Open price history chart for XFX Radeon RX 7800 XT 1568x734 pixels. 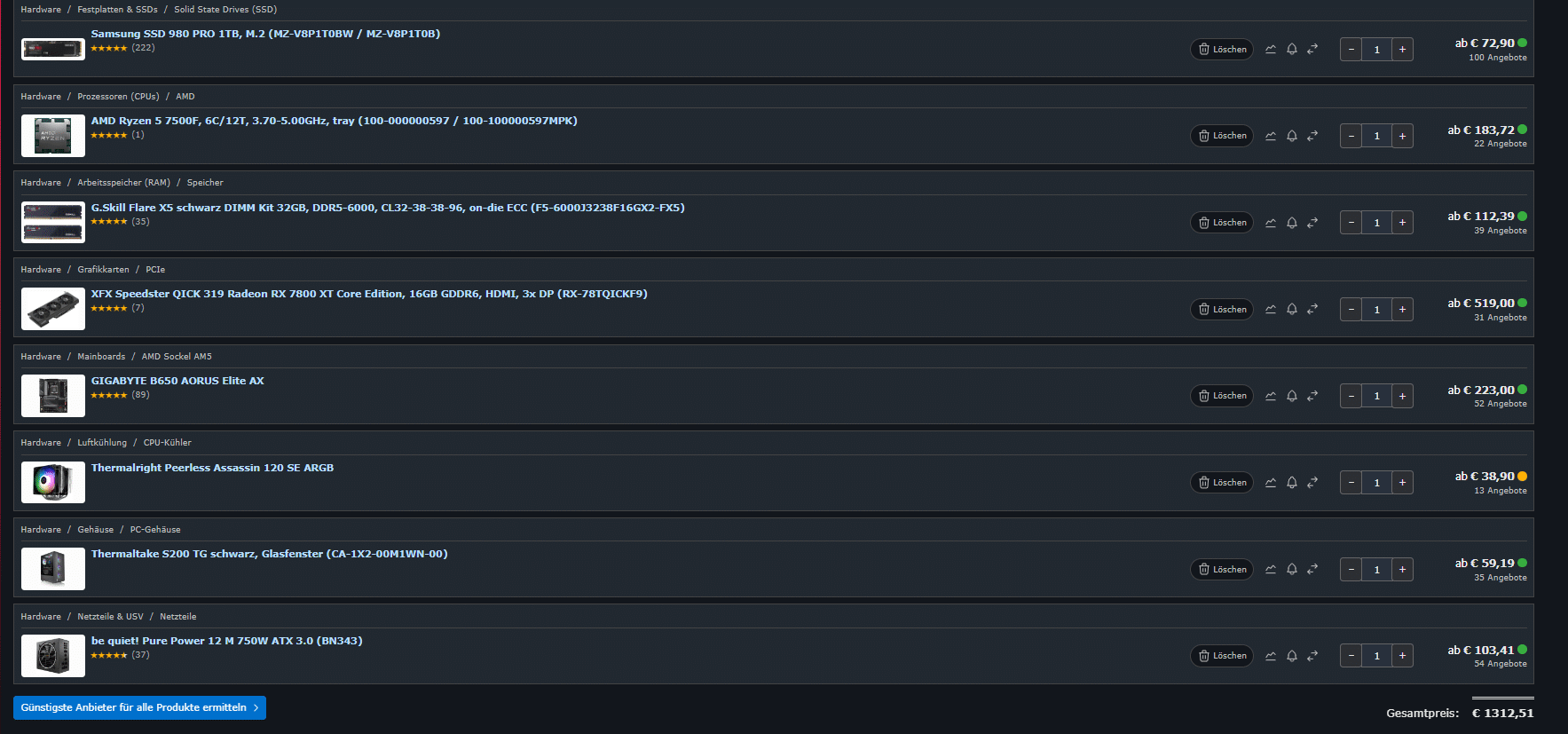(1271, 310)
